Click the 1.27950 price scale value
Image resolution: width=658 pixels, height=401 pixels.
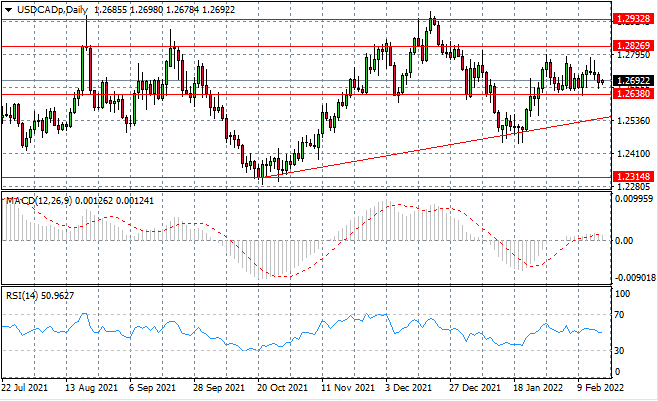click(x=633, y=55)
